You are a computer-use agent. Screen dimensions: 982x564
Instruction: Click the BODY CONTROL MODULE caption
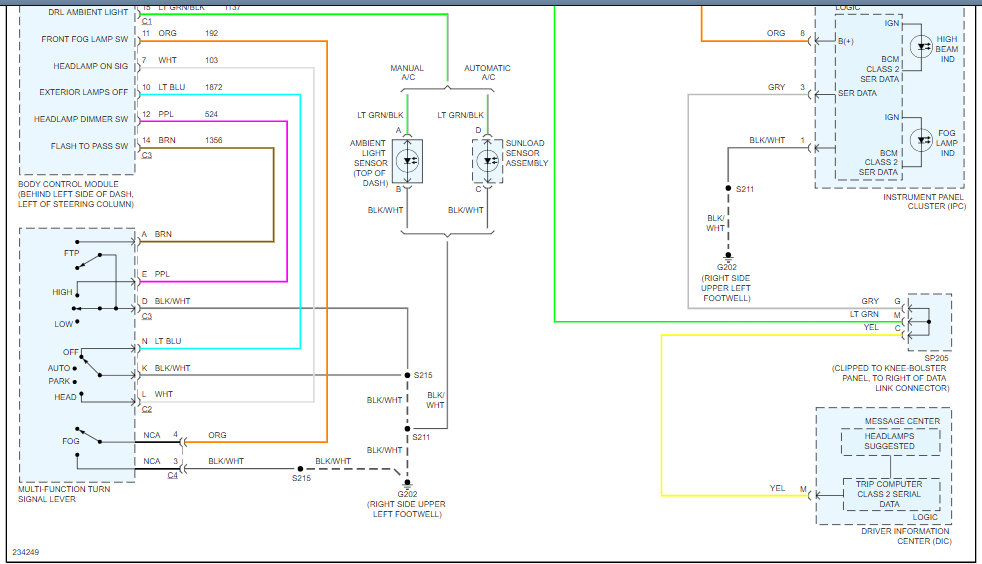[76, 194]
